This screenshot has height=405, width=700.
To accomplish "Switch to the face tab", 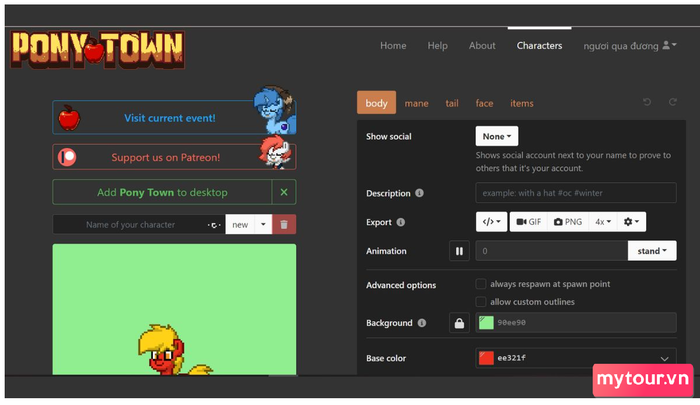I will 484,104.
